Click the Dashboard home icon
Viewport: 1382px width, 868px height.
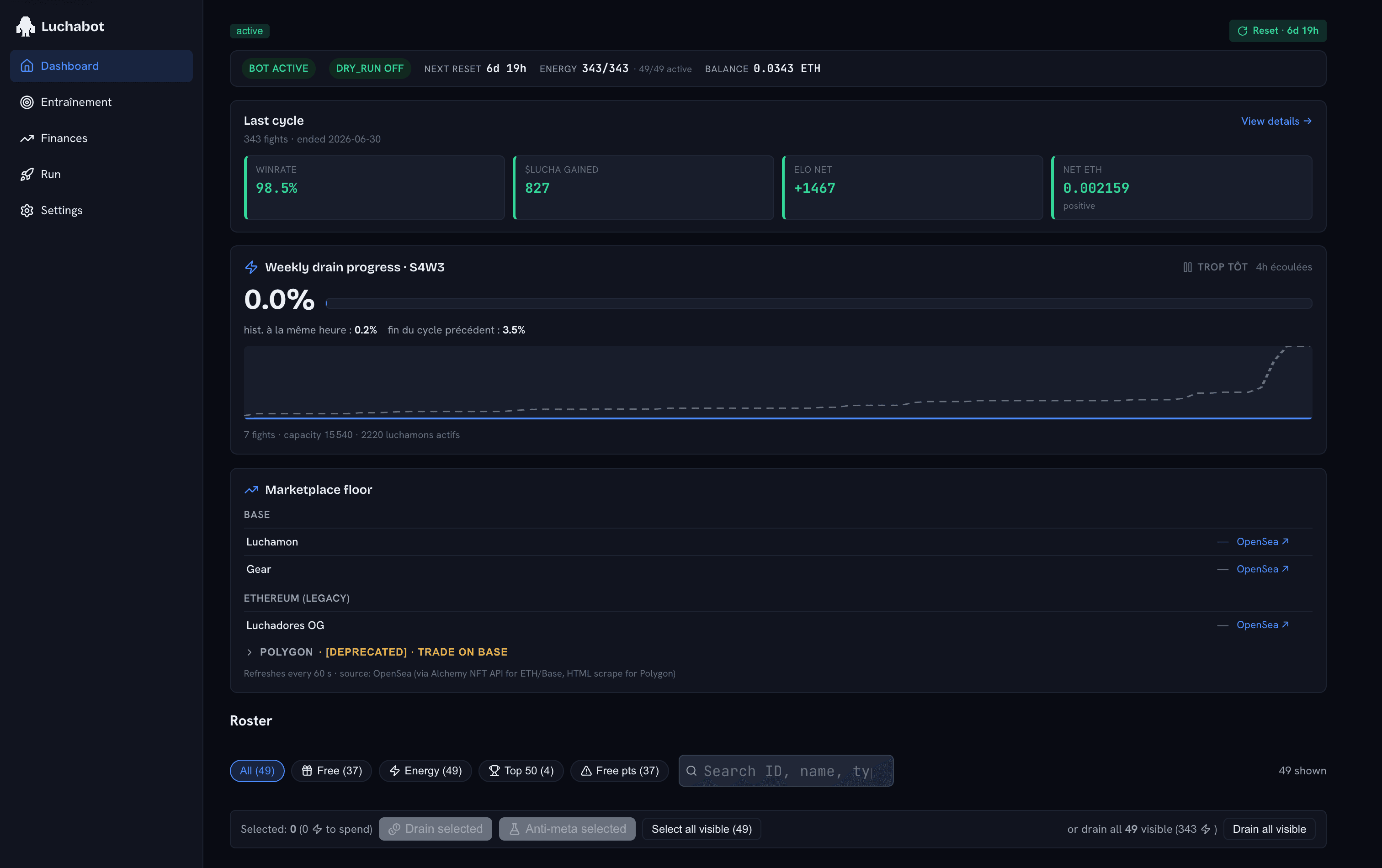pyautogui.click(x=27, y=66)
